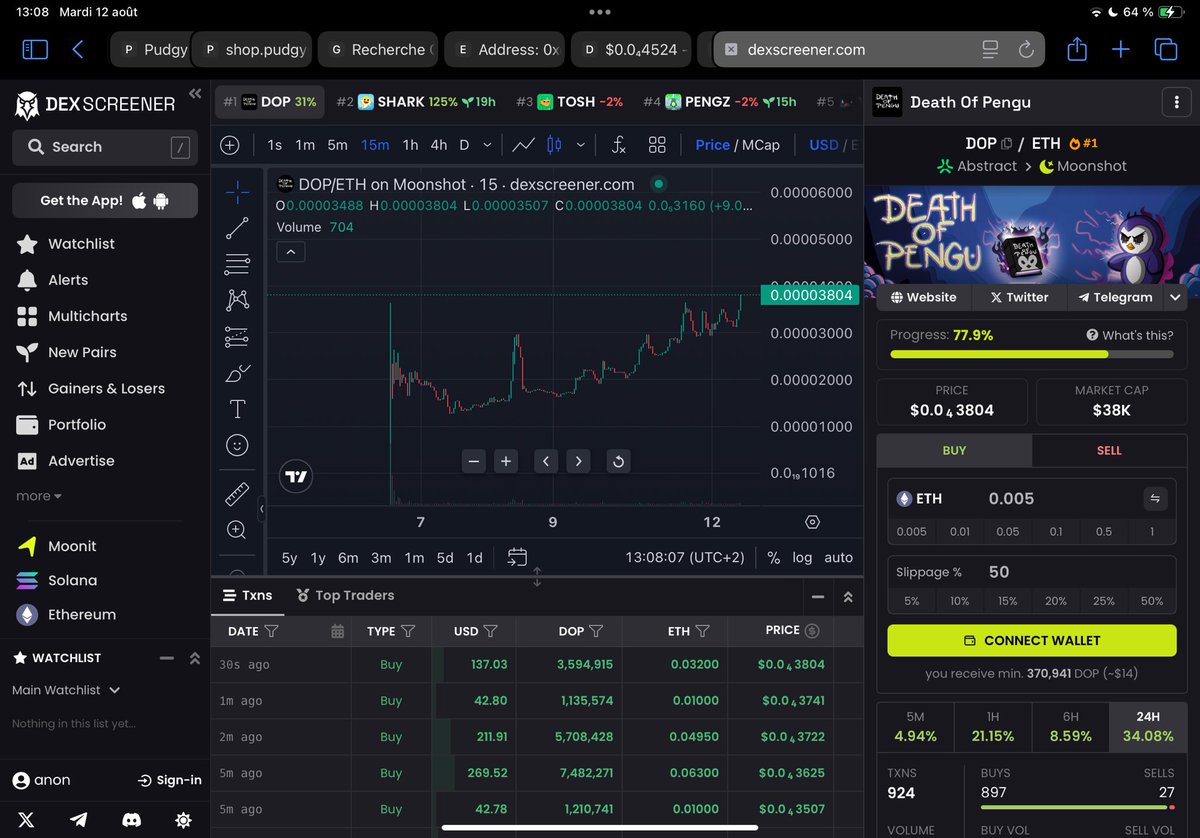Open the X icon in sidebar footer

(26, 820)
